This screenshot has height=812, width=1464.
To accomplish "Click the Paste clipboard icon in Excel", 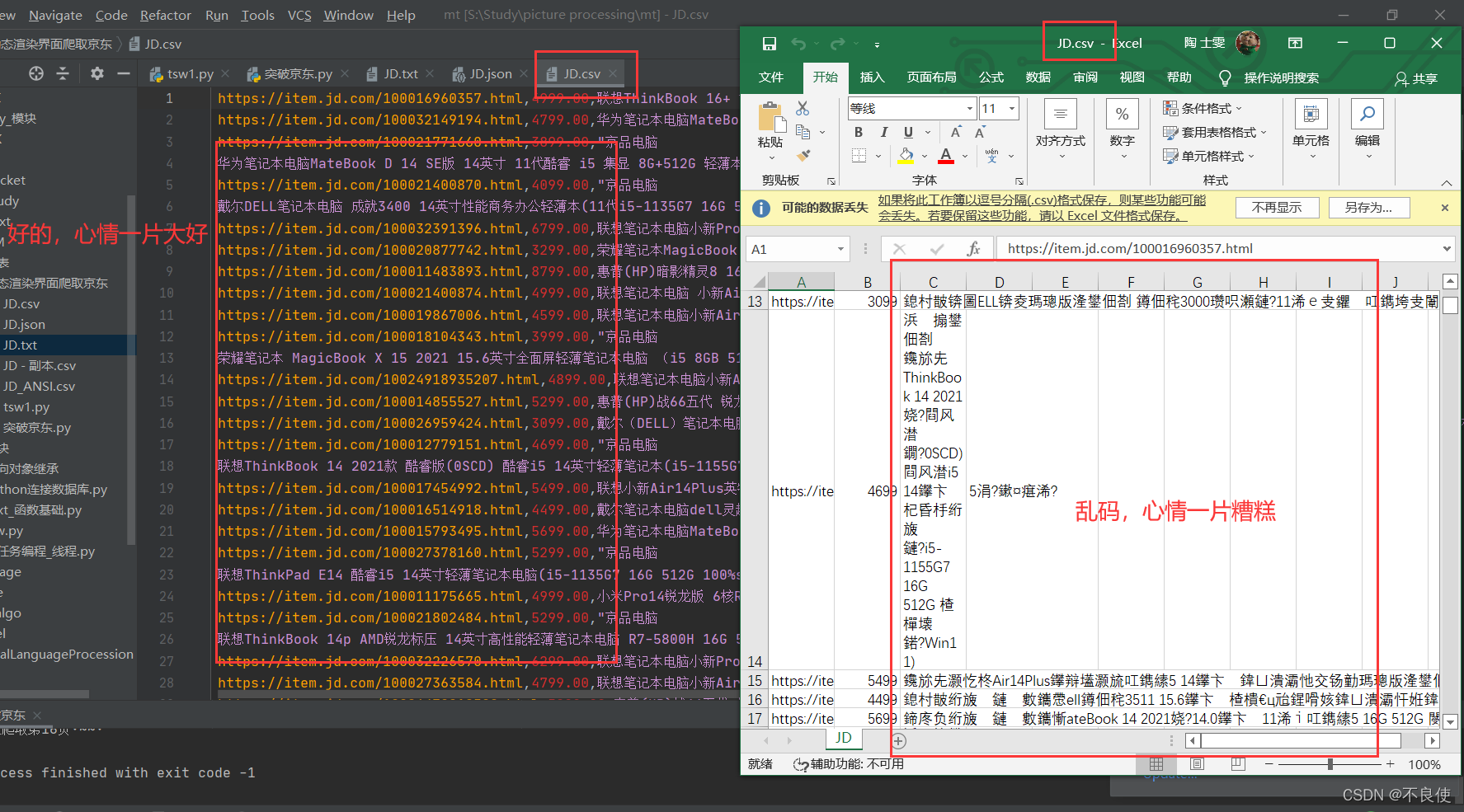I will [x=772, y=118].
